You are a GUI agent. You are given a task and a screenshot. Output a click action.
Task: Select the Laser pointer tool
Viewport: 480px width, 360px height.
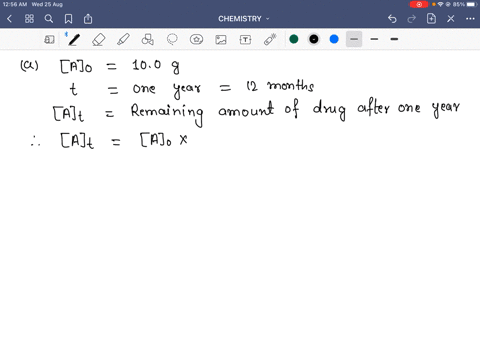270,39
